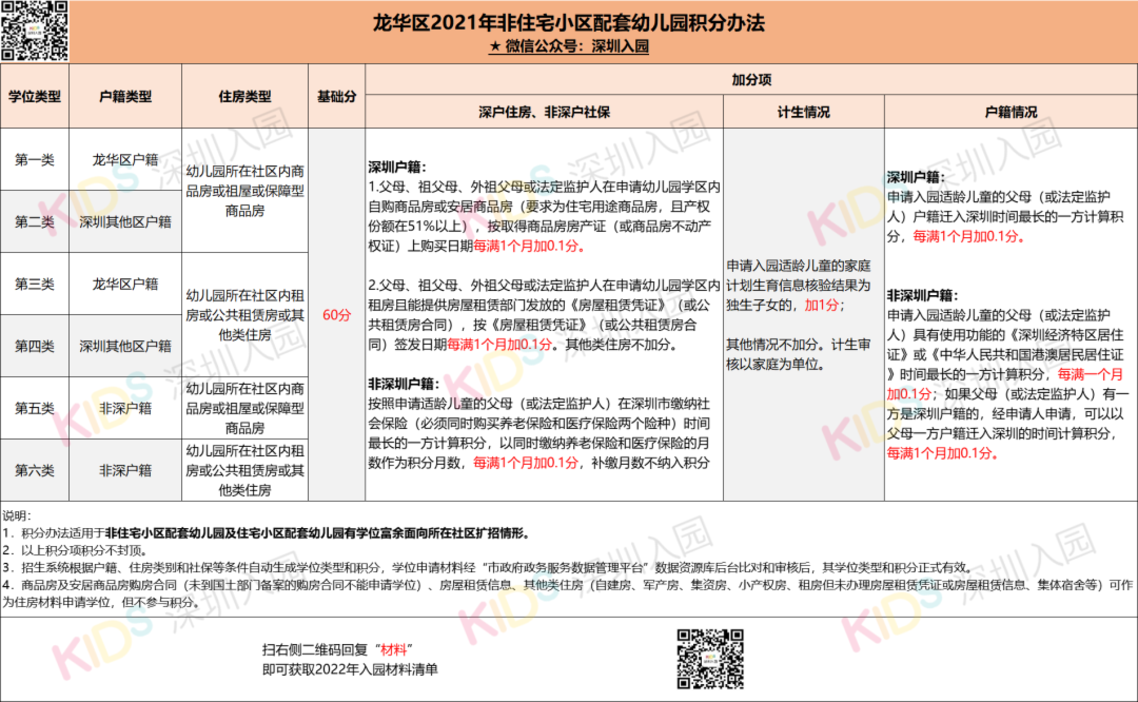The width and height of the screenshot is (1138, 702).
Task: Select note 3 about 招生系统
Action: coord(487,568)
